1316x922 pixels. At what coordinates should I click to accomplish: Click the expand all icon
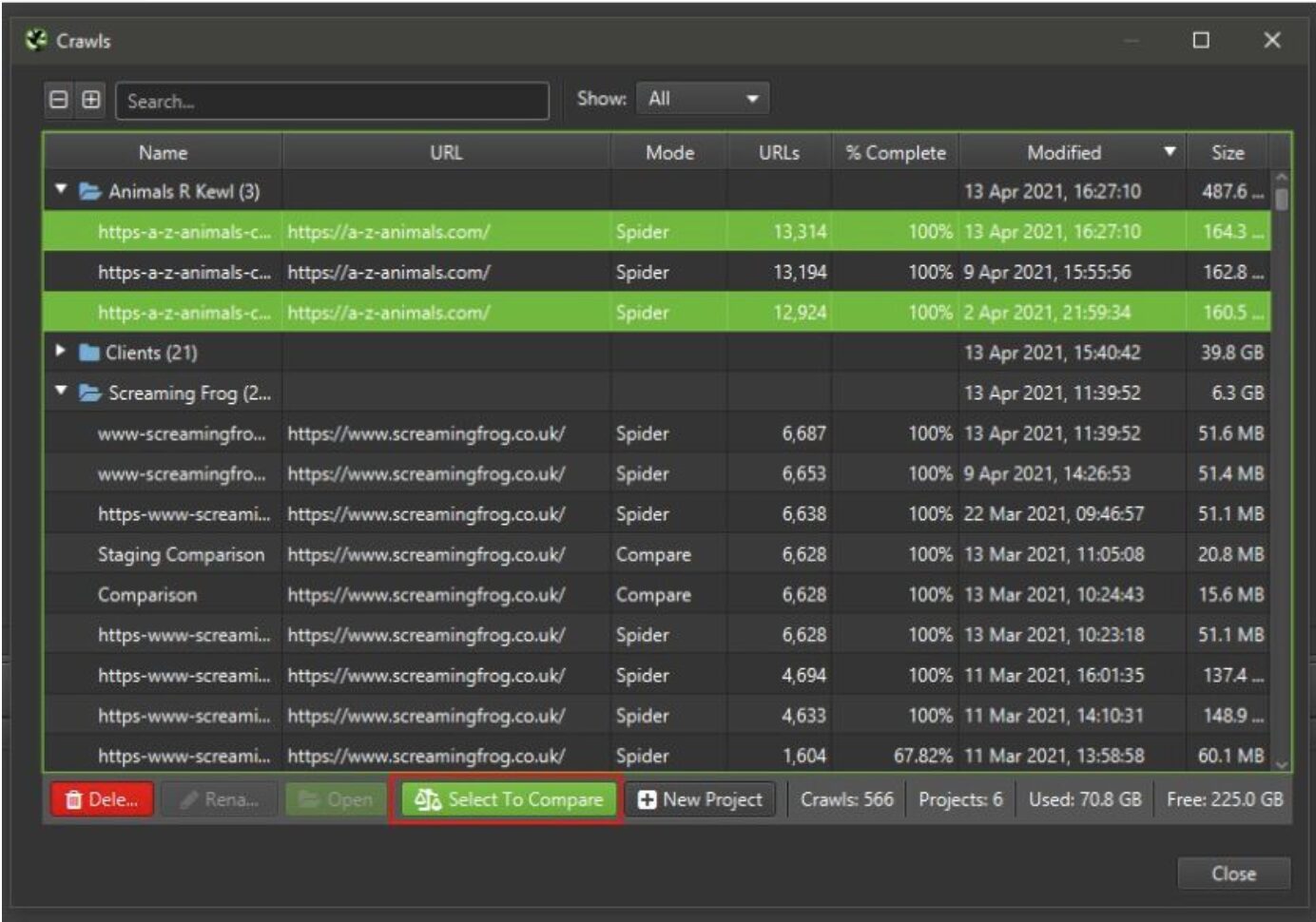91,99
